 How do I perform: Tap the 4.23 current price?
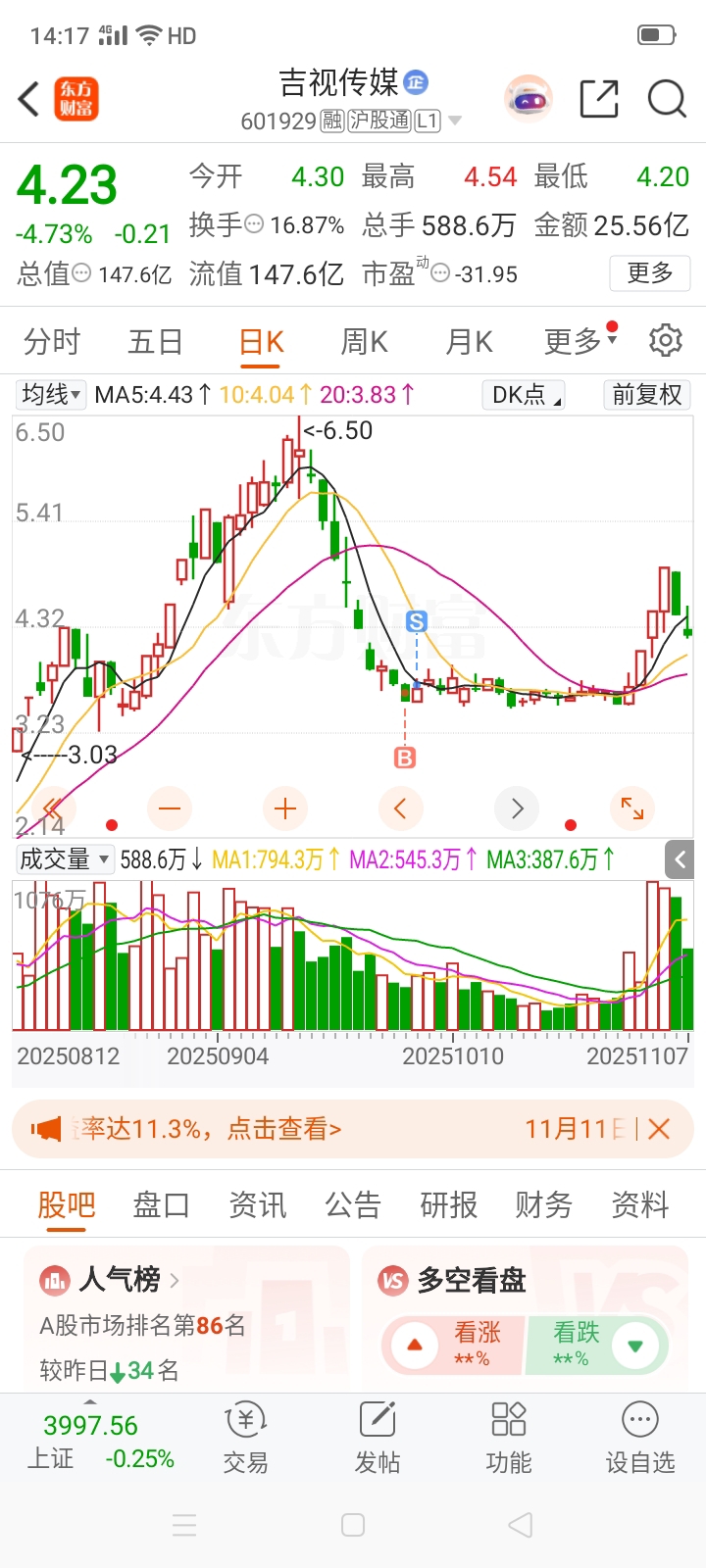(x=67, y=185)
